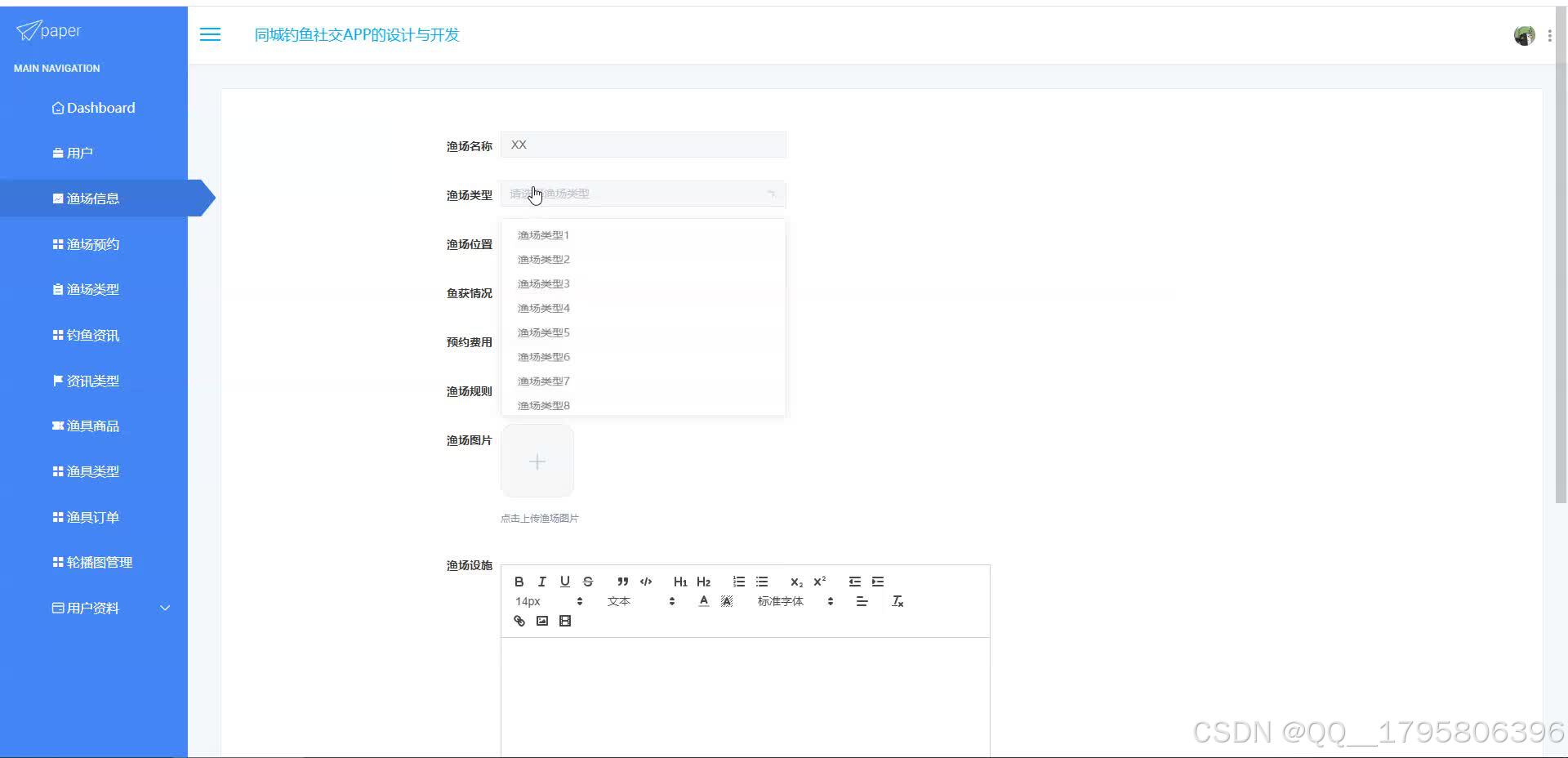The width and height of the screenshot is (1568, 758).
Task: Go to Dashboard in sidebar
Action: click(x=93, y=108)
